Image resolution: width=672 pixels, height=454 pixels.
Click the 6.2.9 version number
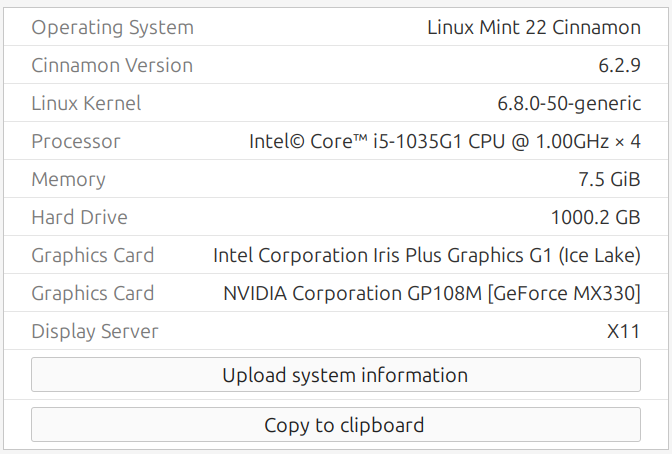pos(618,66)
